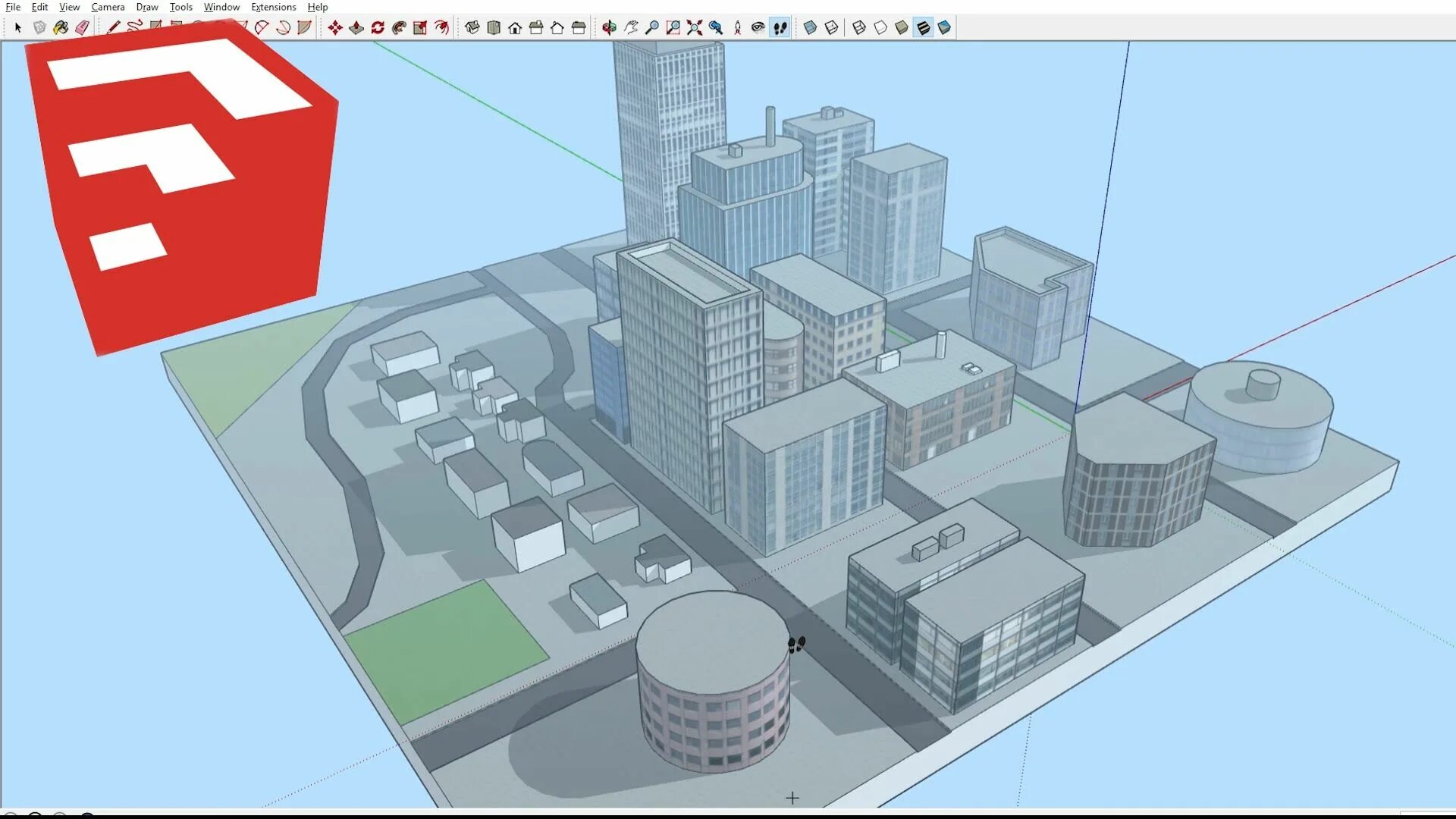Activate the Position Camera tool
1456x819 pixels.
pos(737,28)
